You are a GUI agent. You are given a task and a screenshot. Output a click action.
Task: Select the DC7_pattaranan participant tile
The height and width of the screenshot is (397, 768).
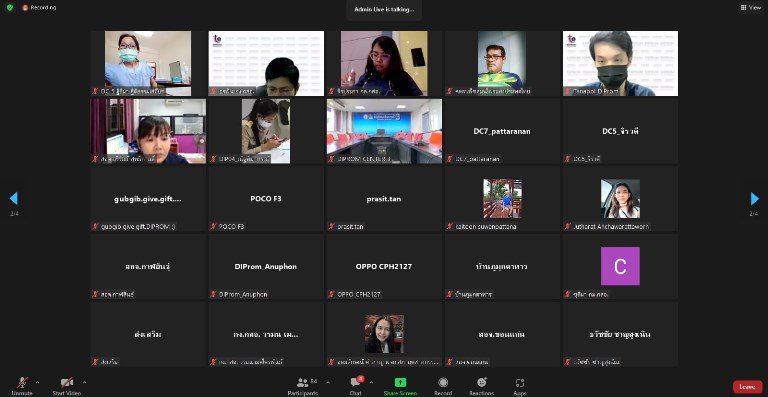click(x=502, y=131)
